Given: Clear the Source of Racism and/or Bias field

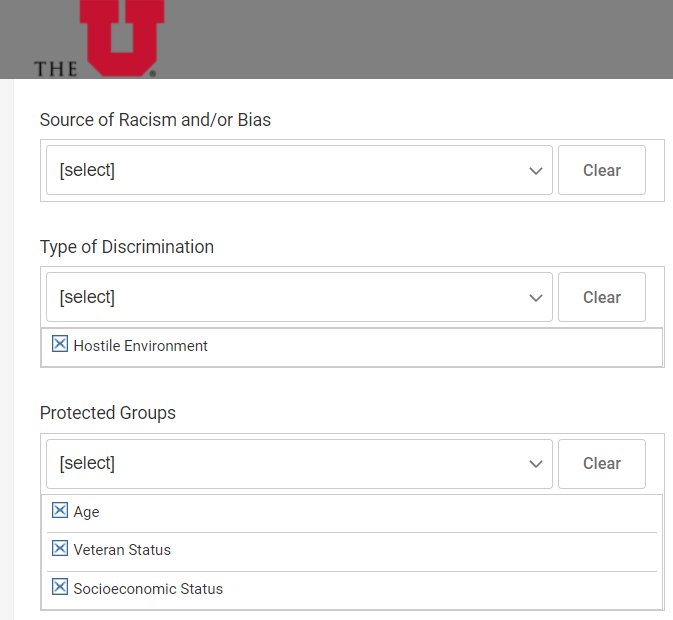Looking at the screenshot, I should point(601,170).
